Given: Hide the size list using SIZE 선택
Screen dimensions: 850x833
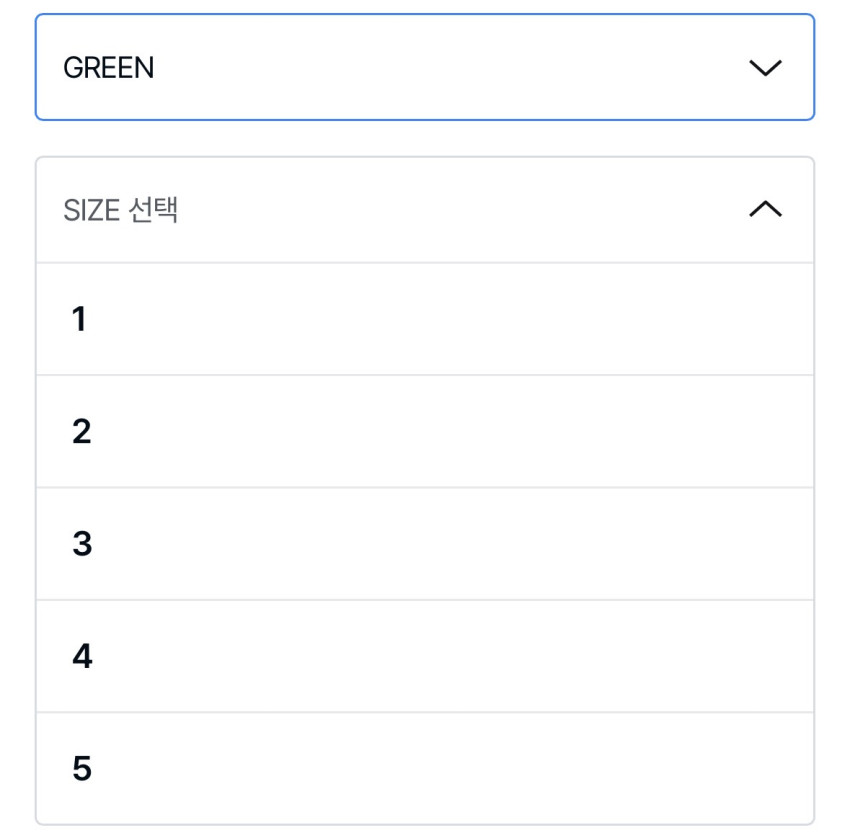Looking at the screenshot, I should pos(121,210).
